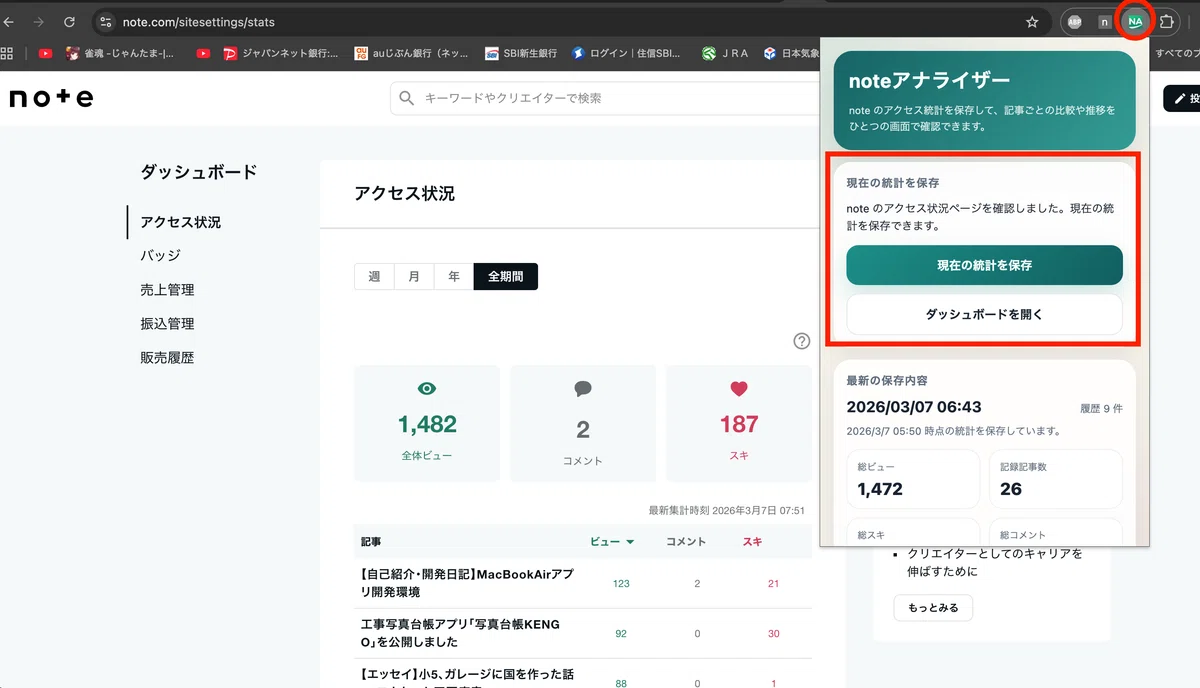Click the スキ column header
This screenshot has width=1200, height=688.
(x=752, y=541)
